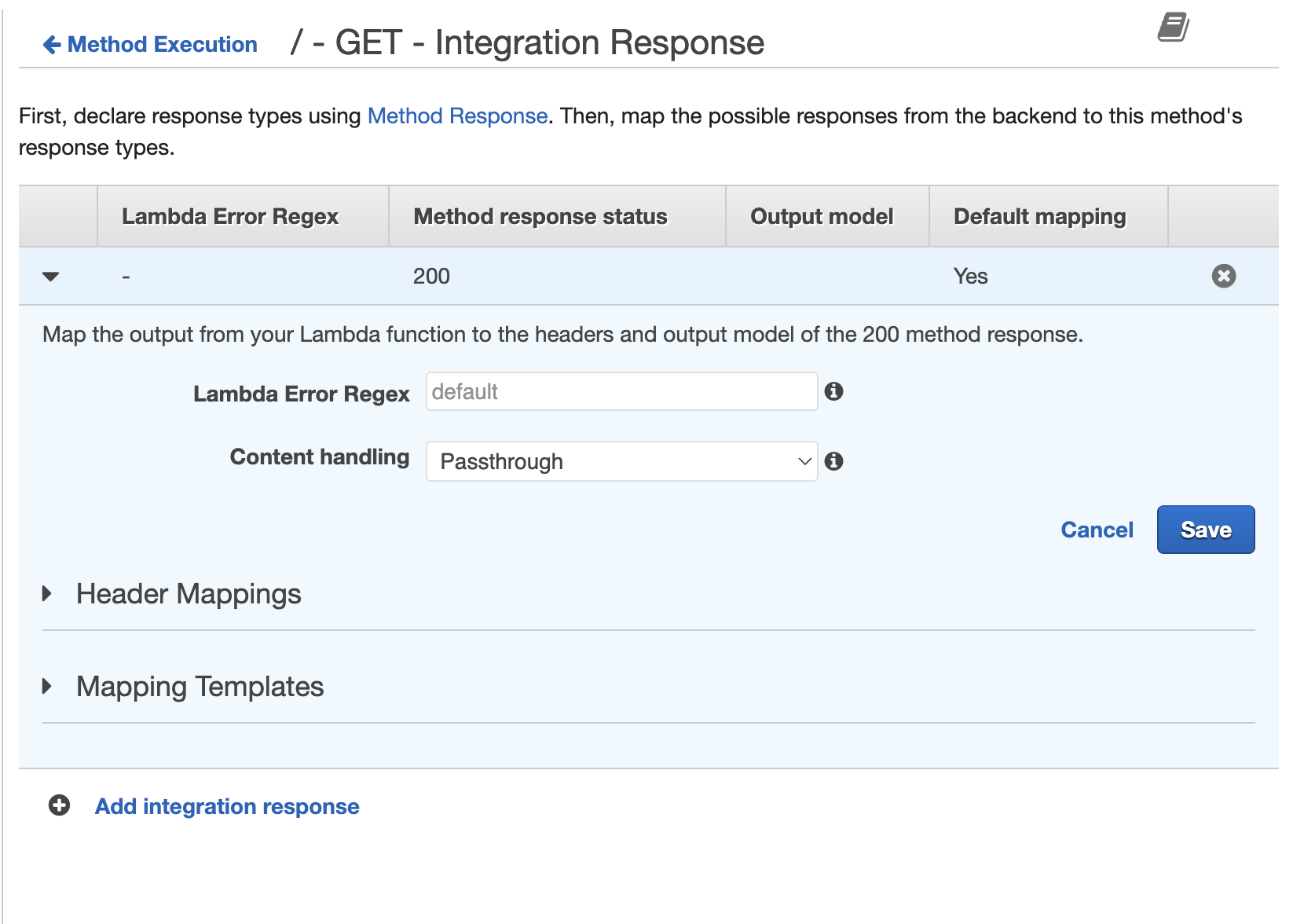The width and height of the screenshot is (1315, 924).
Task: Collapse the 200 response row arrow
Action: (x=50, y=277)
